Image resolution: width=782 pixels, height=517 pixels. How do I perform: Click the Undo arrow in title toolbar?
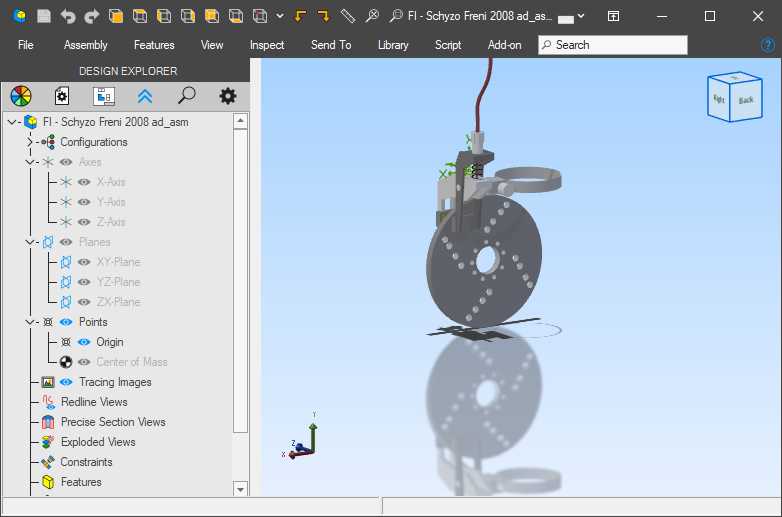click(x=68, y=16)
